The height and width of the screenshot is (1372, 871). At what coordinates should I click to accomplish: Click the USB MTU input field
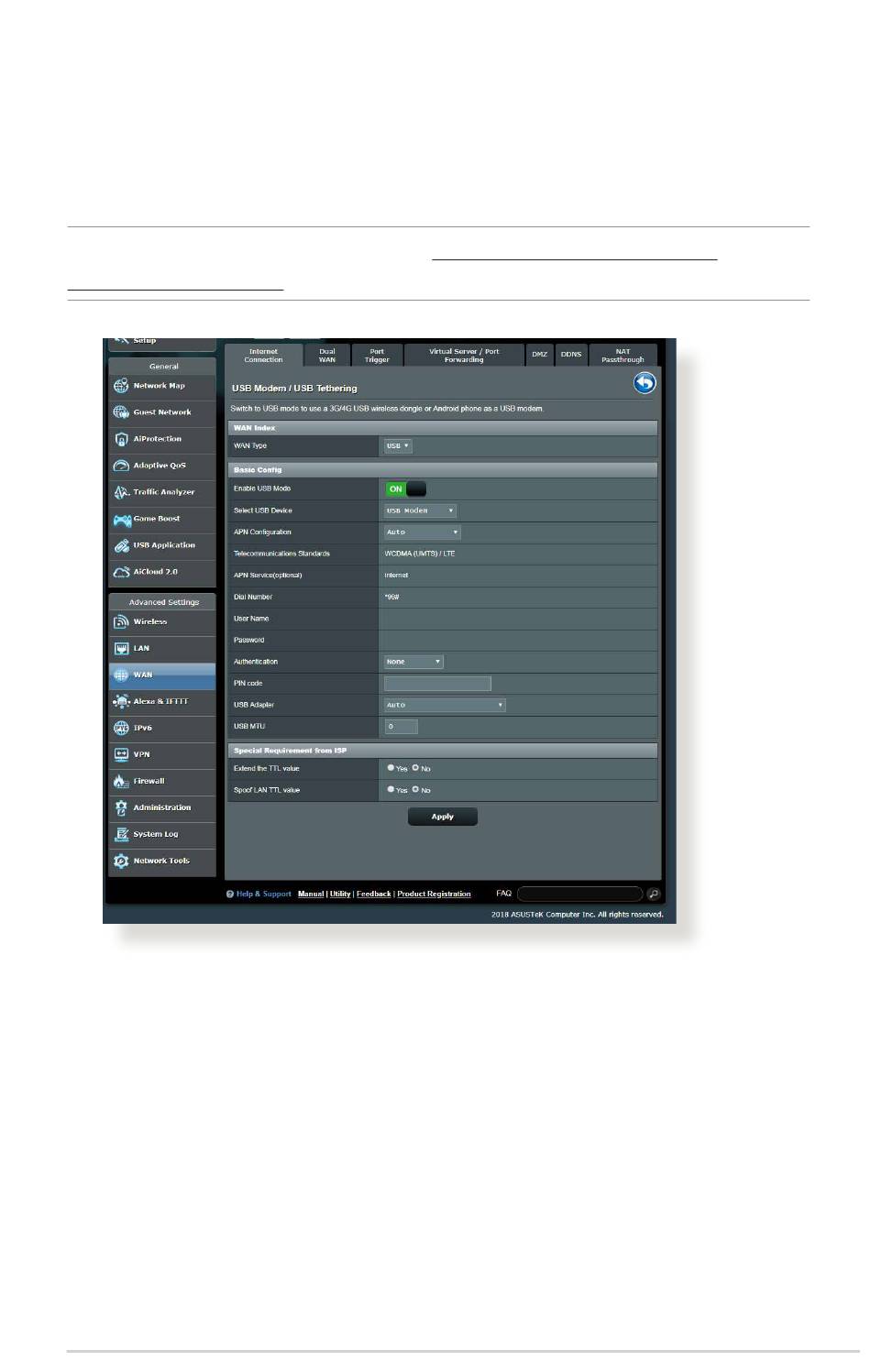[401, 727]
